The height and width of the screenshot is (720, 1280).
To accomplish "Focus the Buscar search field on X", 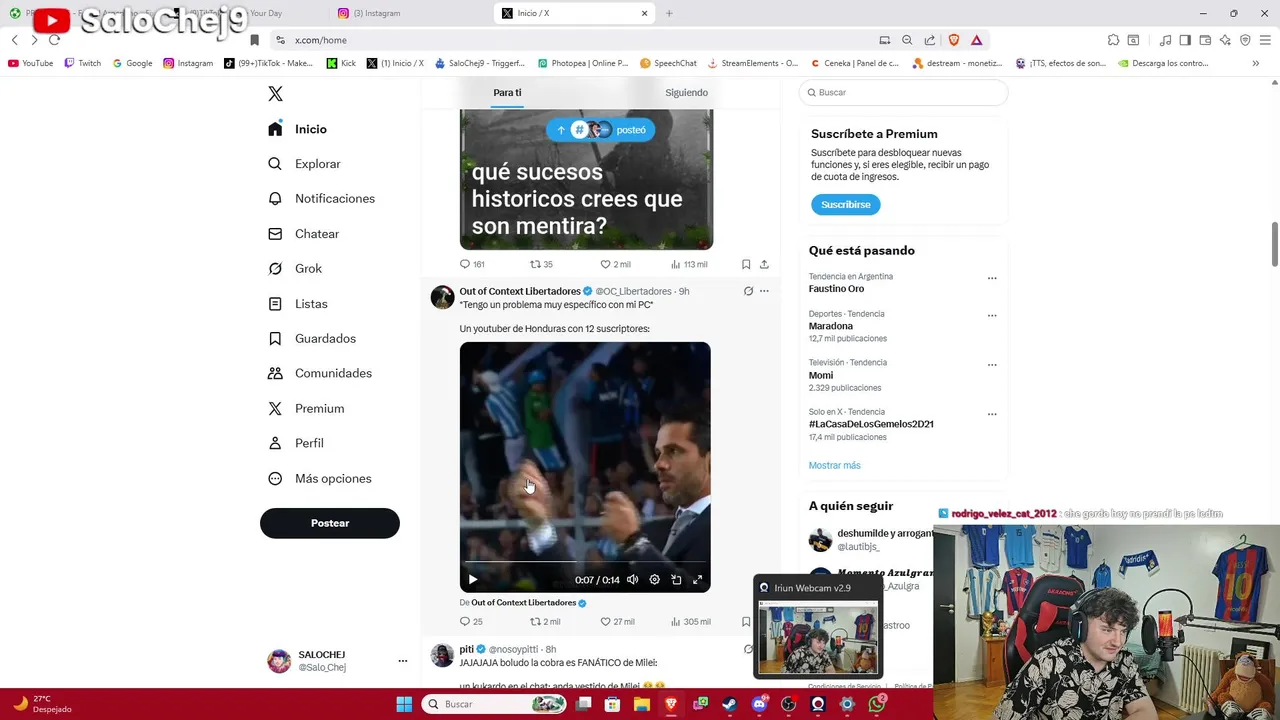I will point(903,92).
